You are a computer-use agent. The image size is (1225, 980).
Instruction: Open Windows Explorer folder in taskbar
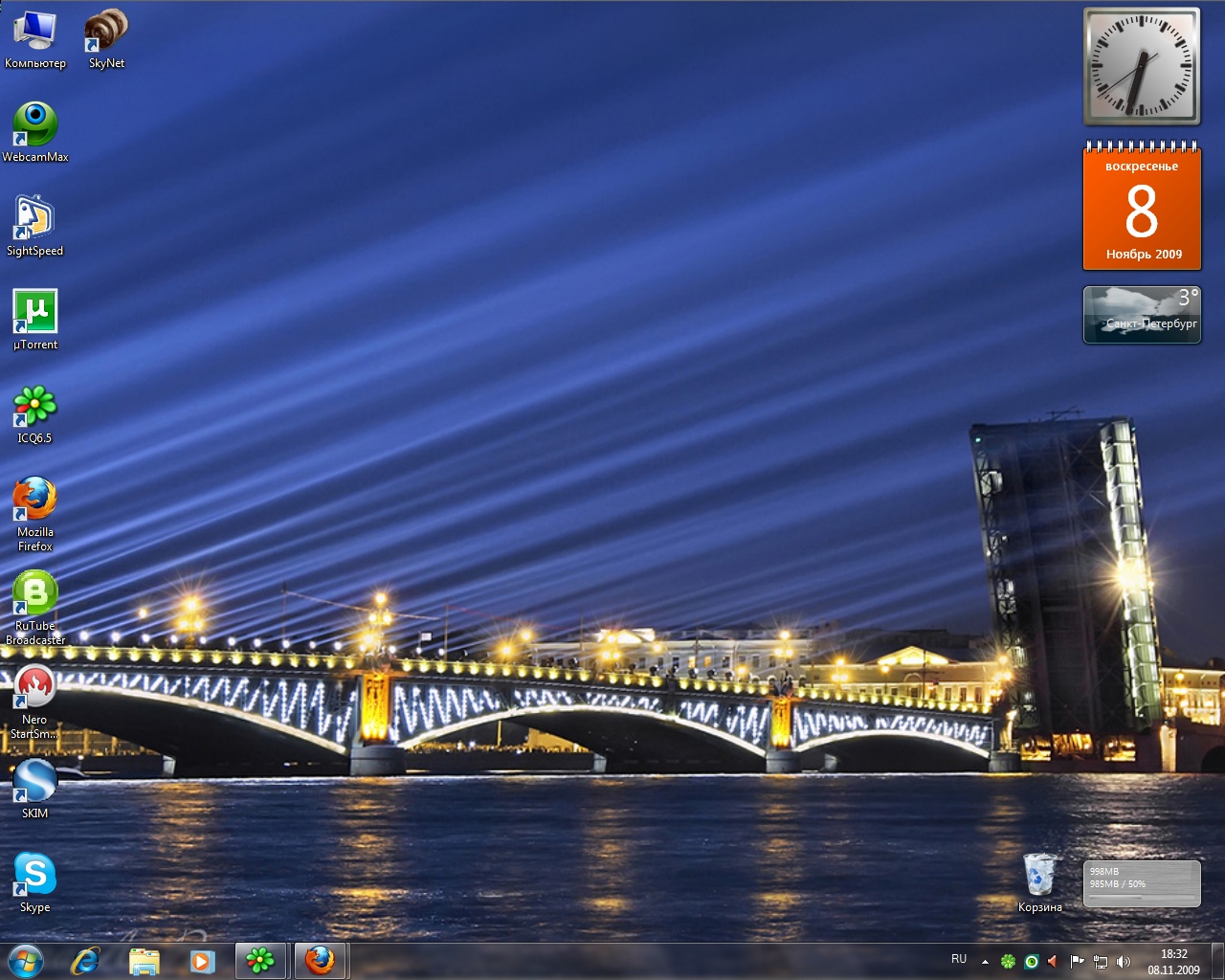(144, 961)
